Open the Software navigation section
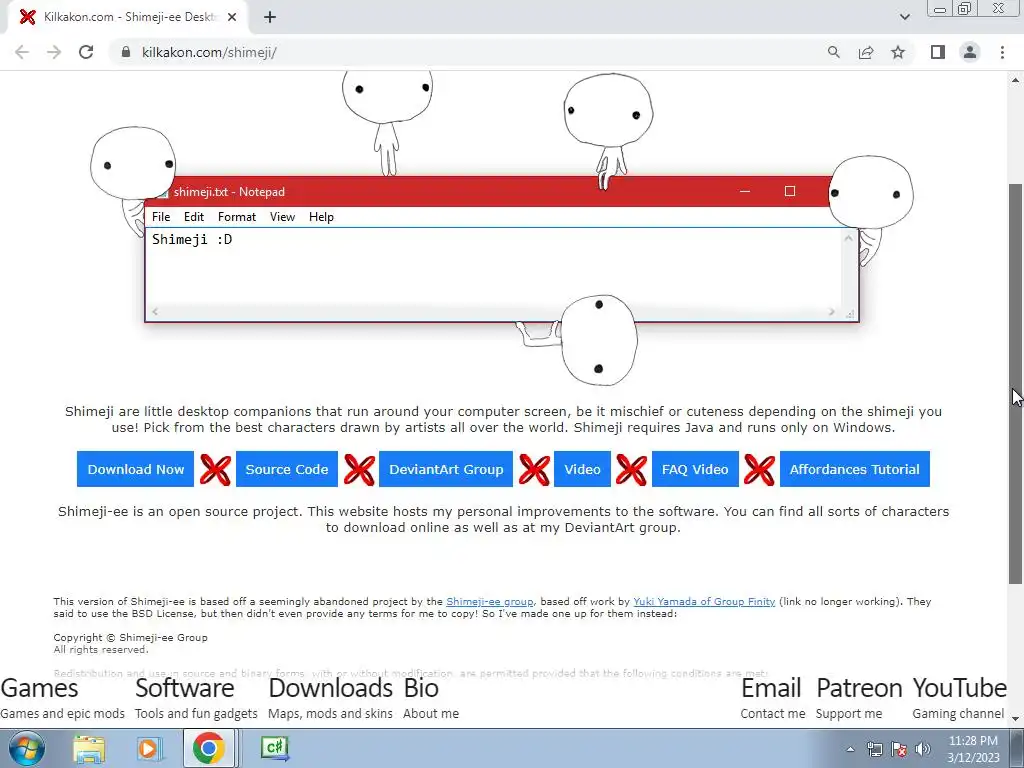The image size is (1024, 768). click(x=196, y=698)
